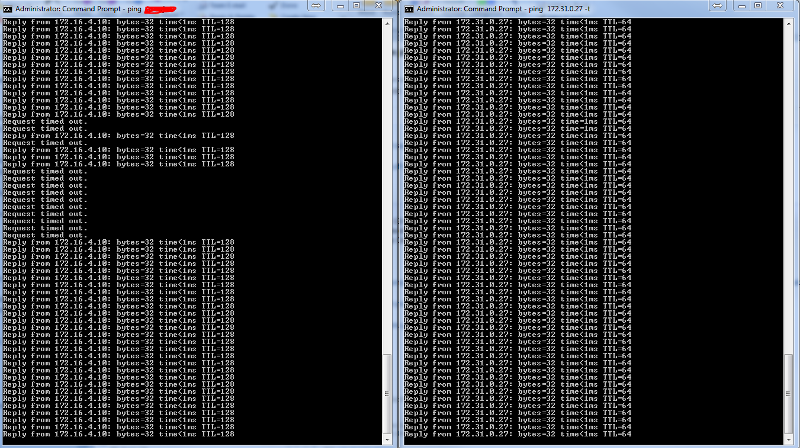Viewport: 800px width, 448px height.
Task: Open system menu icon of right Command Prompt
Action: [410, 7]
